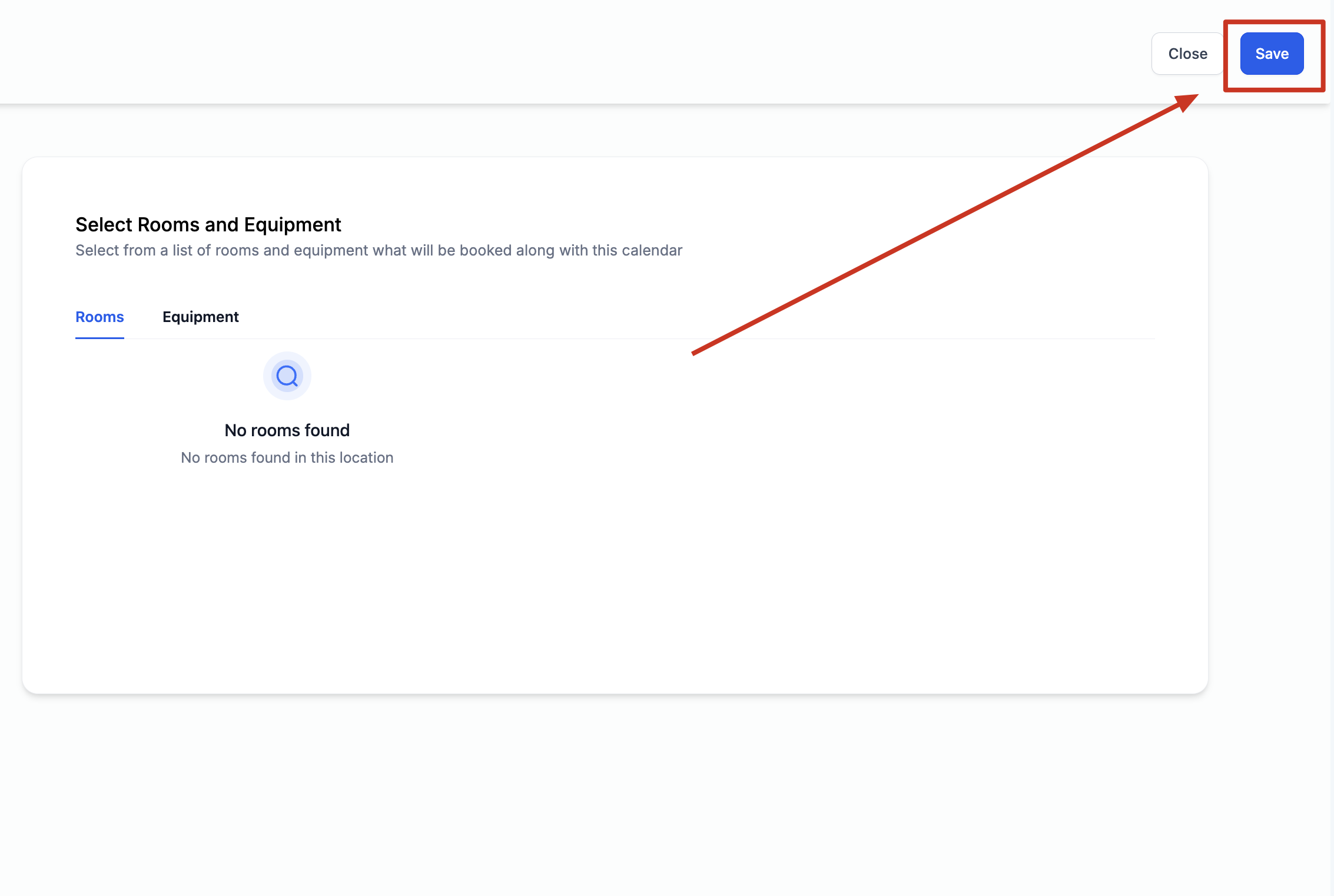This screenshot has height=896, width=1334.
Task: Click empty space inside the white card
Action: (765, 559)
